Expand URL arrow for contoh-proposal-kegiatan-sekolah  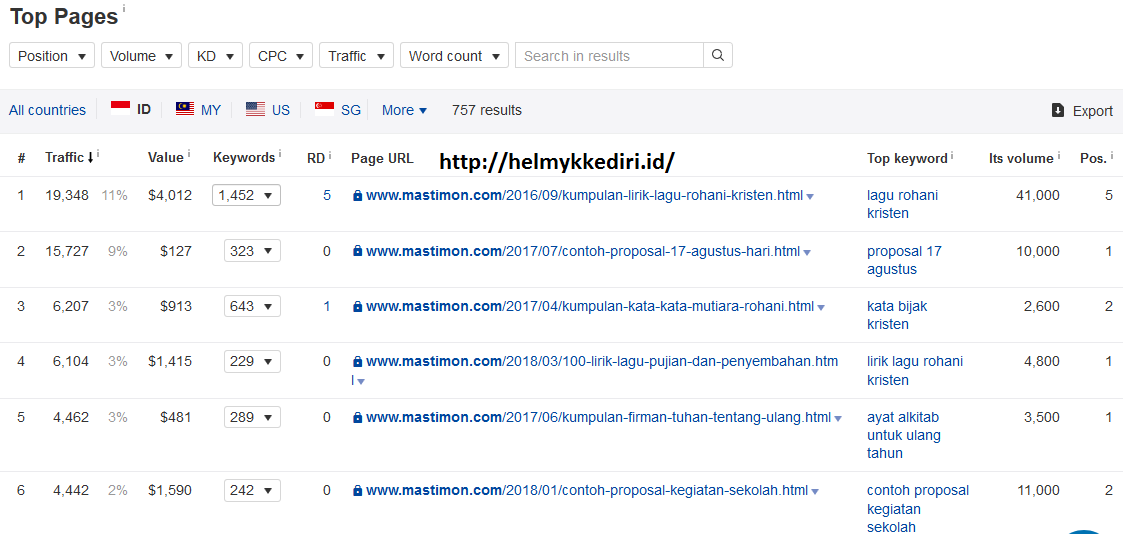click(816, 492)
